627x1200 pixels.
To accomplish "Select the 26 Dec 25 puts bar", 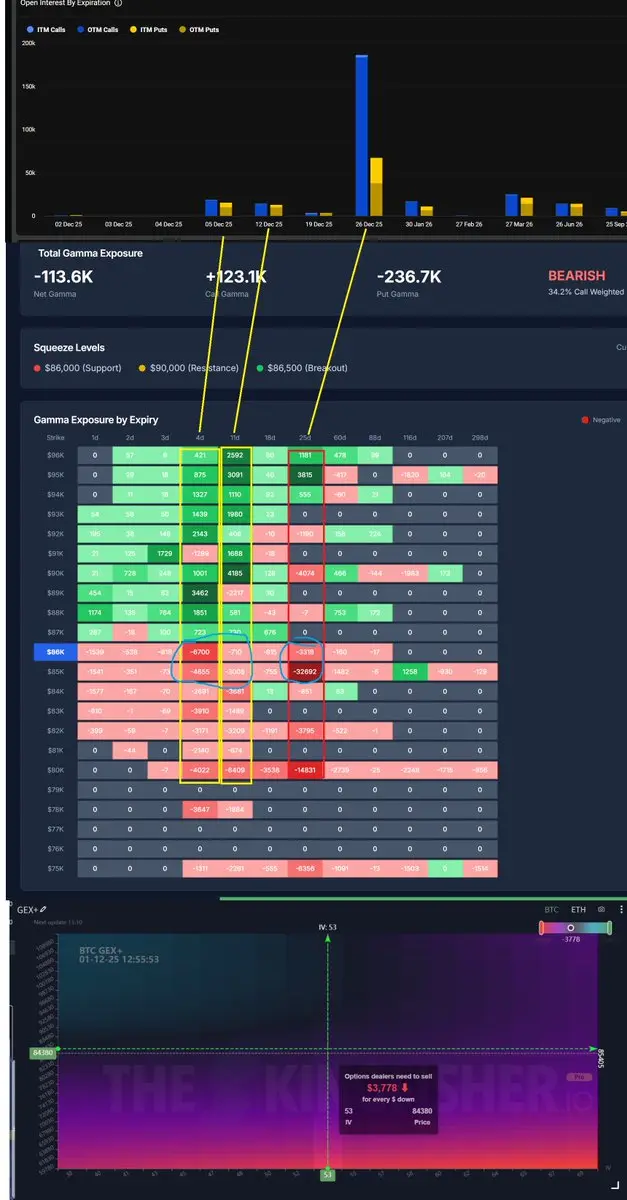I will point(376,186).
